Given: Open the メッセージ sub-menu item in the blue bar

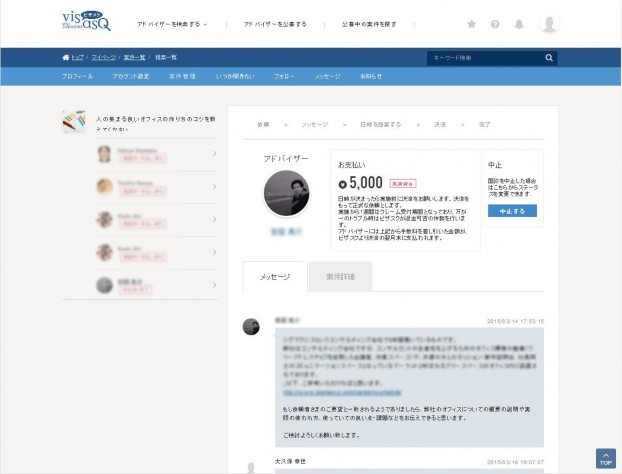Looking at the screenshot, I should click(x=327, y=76).
